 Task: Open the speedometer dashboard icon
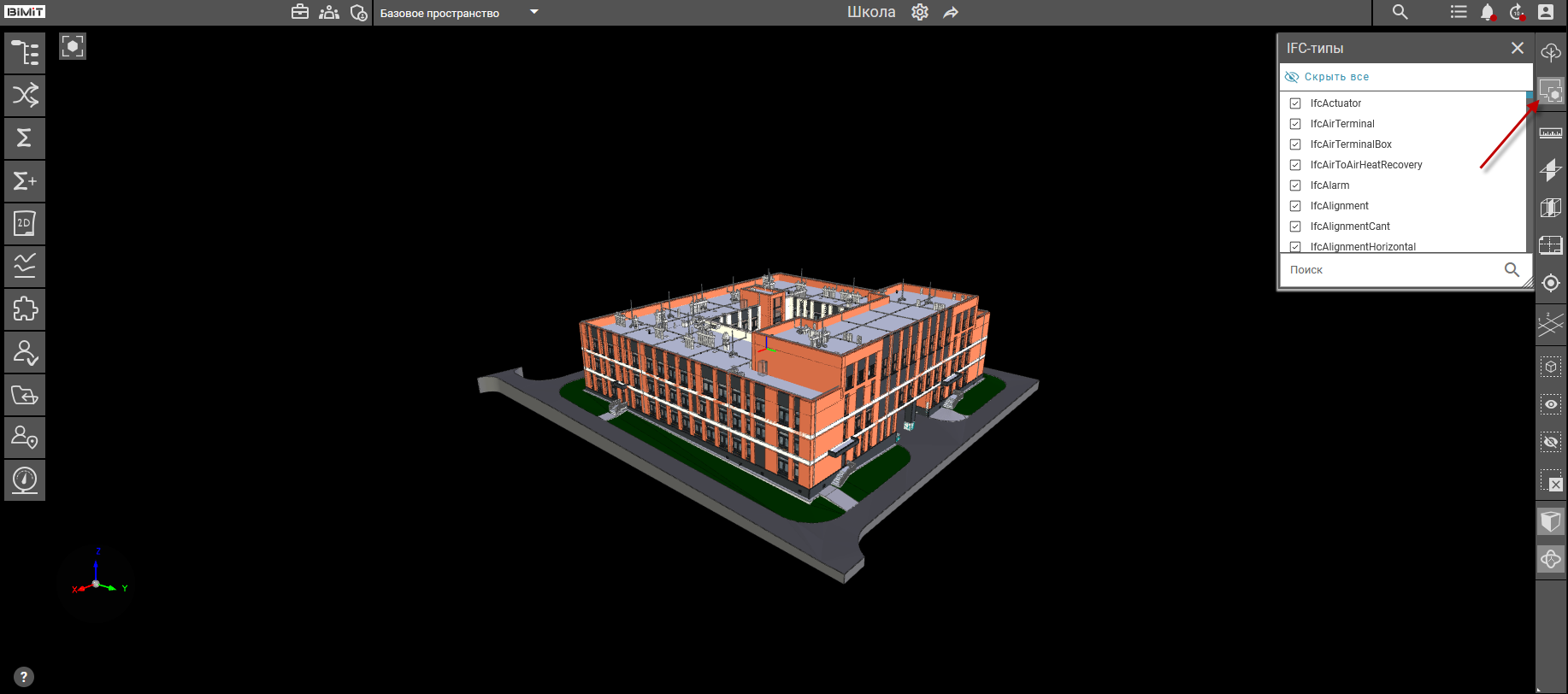coord(25,480)
